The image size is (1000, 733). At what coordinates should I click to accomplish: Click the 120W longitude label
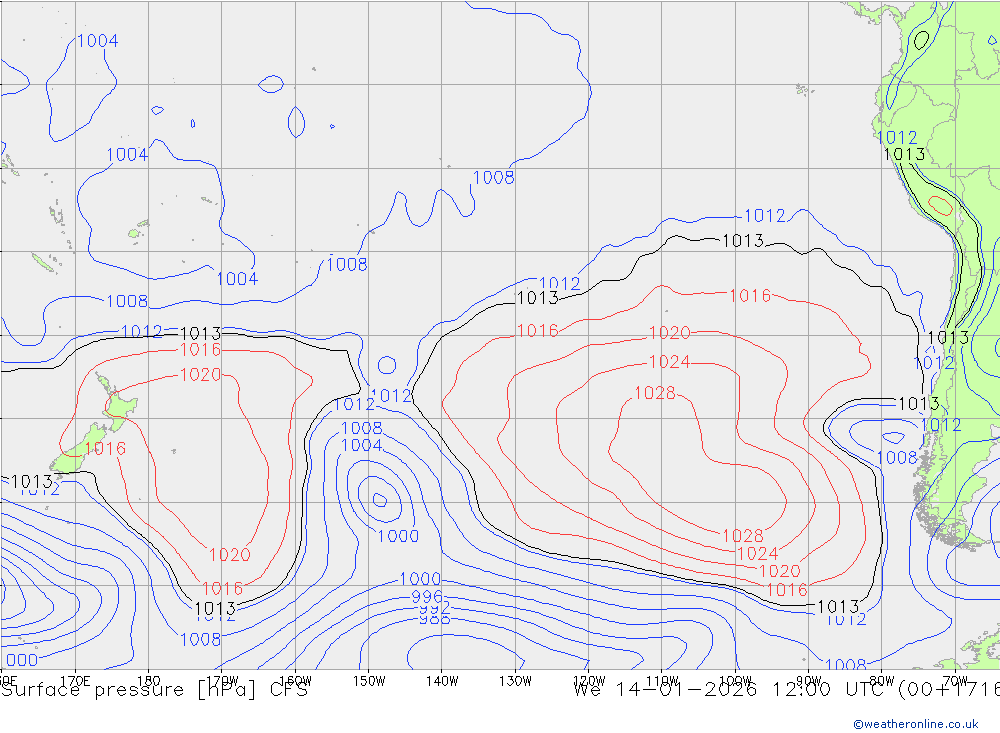(x=589, y=681)
